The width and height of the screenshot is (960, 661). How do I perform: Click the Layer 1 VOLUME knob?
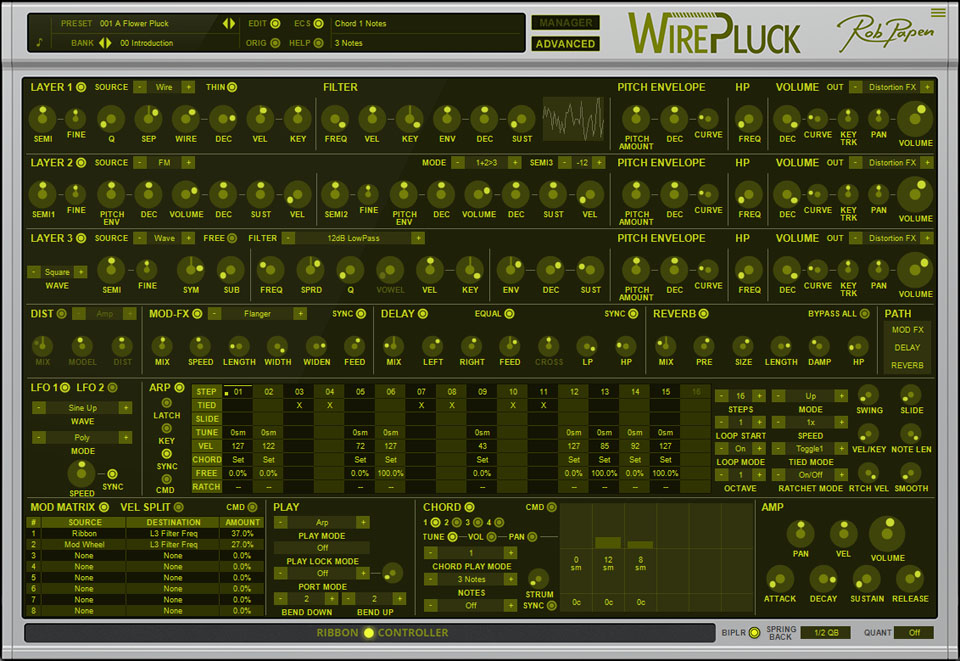click(x=915, y=119)
